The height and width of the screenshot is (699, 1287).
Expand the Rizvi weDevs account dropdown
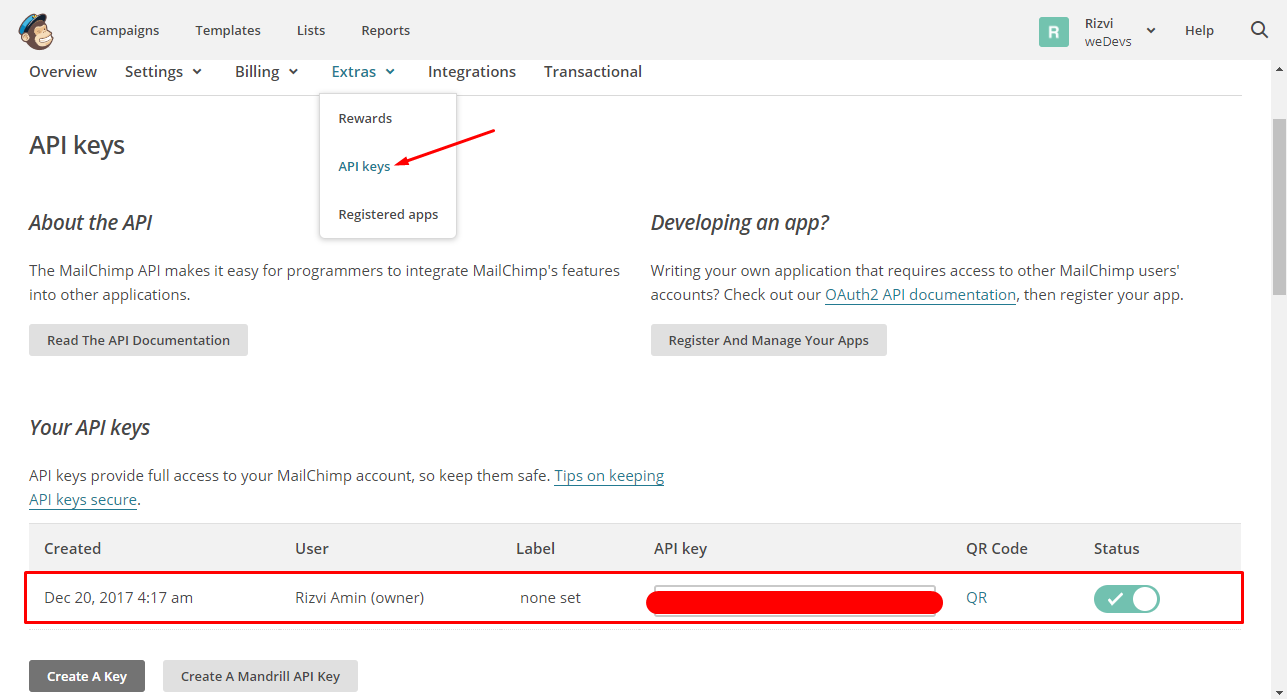pyautogui.click(x=1121, y=31)
